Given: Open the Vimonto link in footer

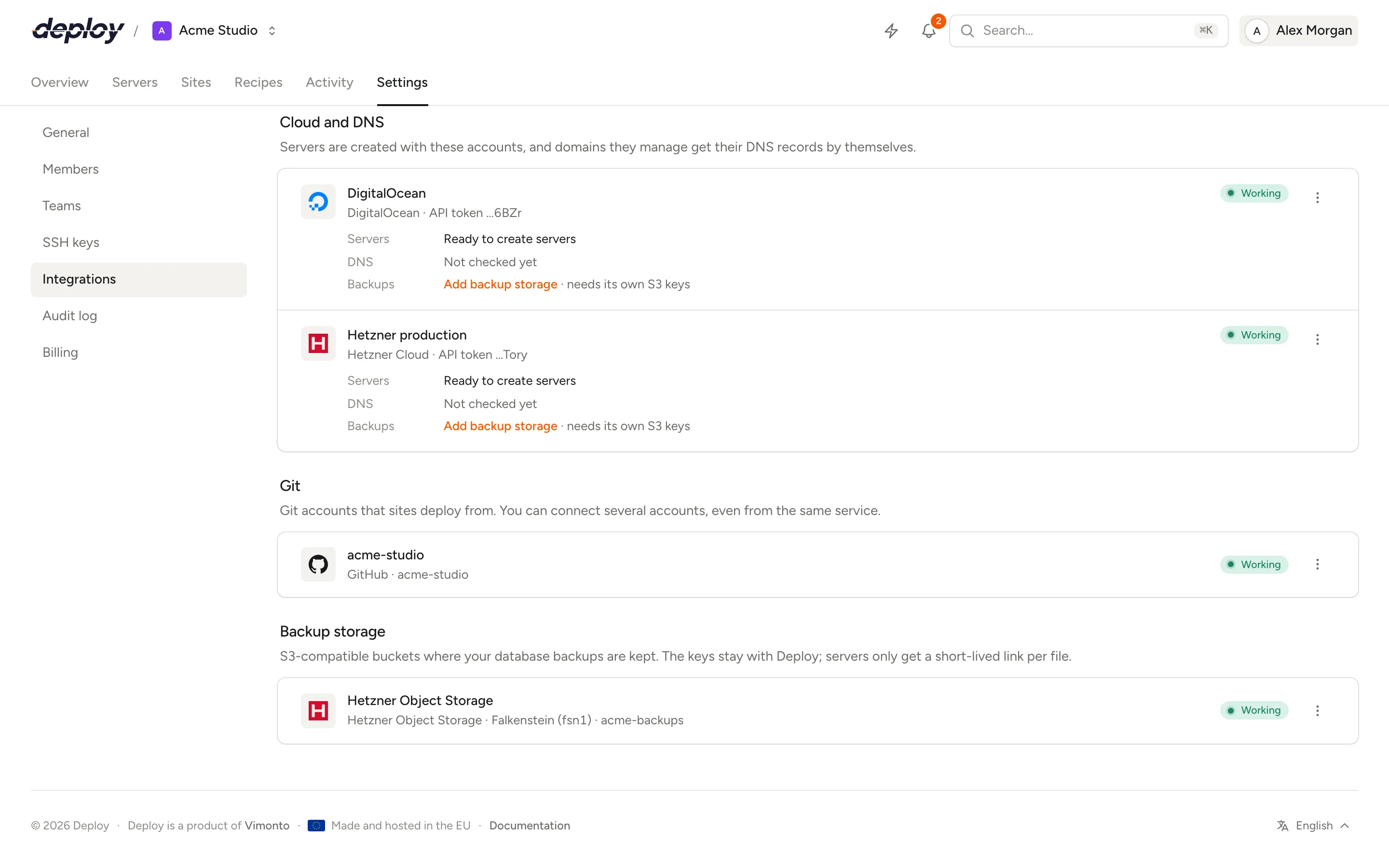Looking at the screenshot, I should pos(267,826).
